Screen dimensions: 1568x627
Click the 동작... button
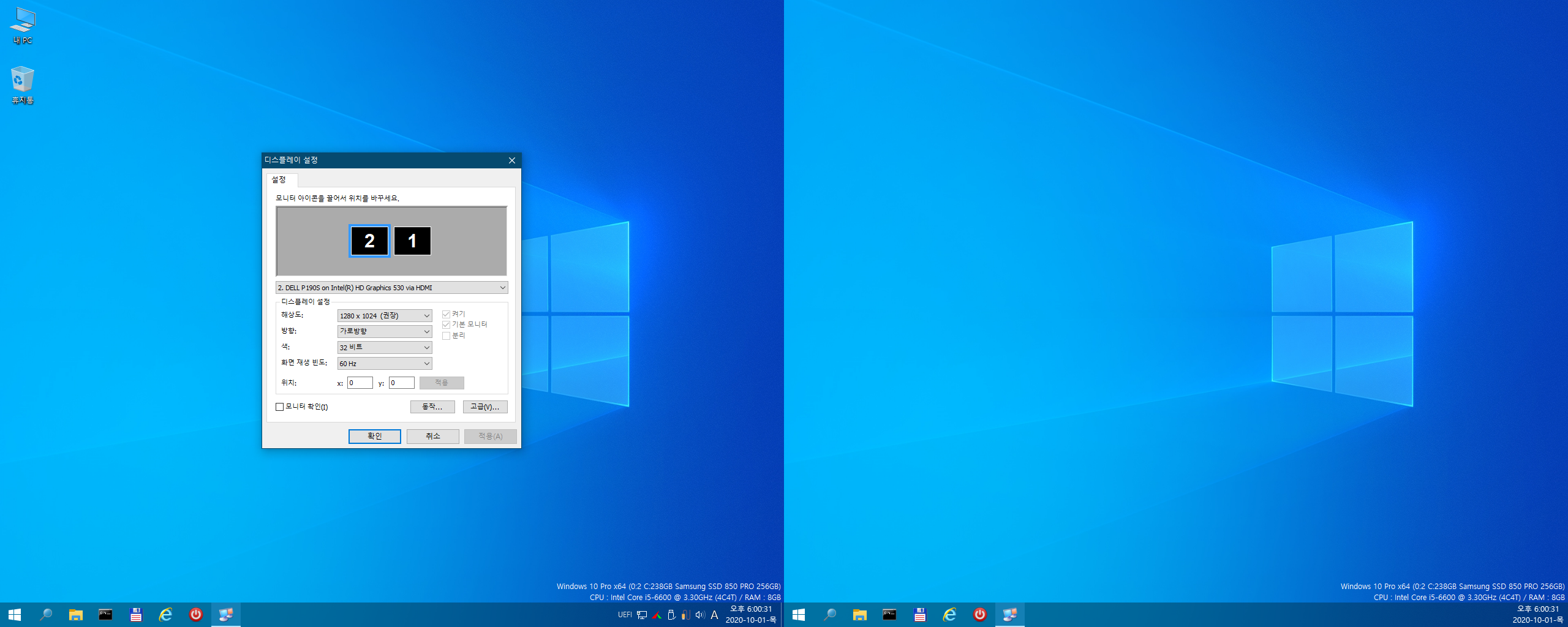[432, 407]
